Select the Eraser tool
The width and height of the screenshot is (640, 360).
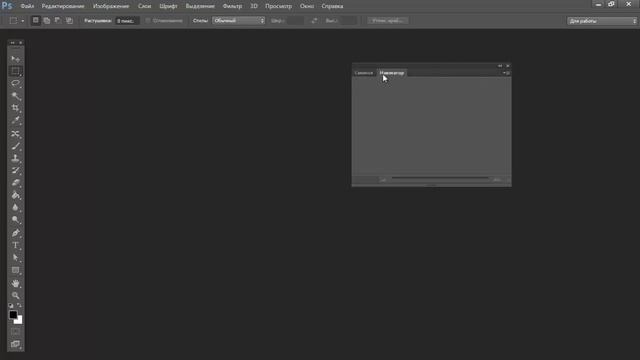click(x=16, y=183)
